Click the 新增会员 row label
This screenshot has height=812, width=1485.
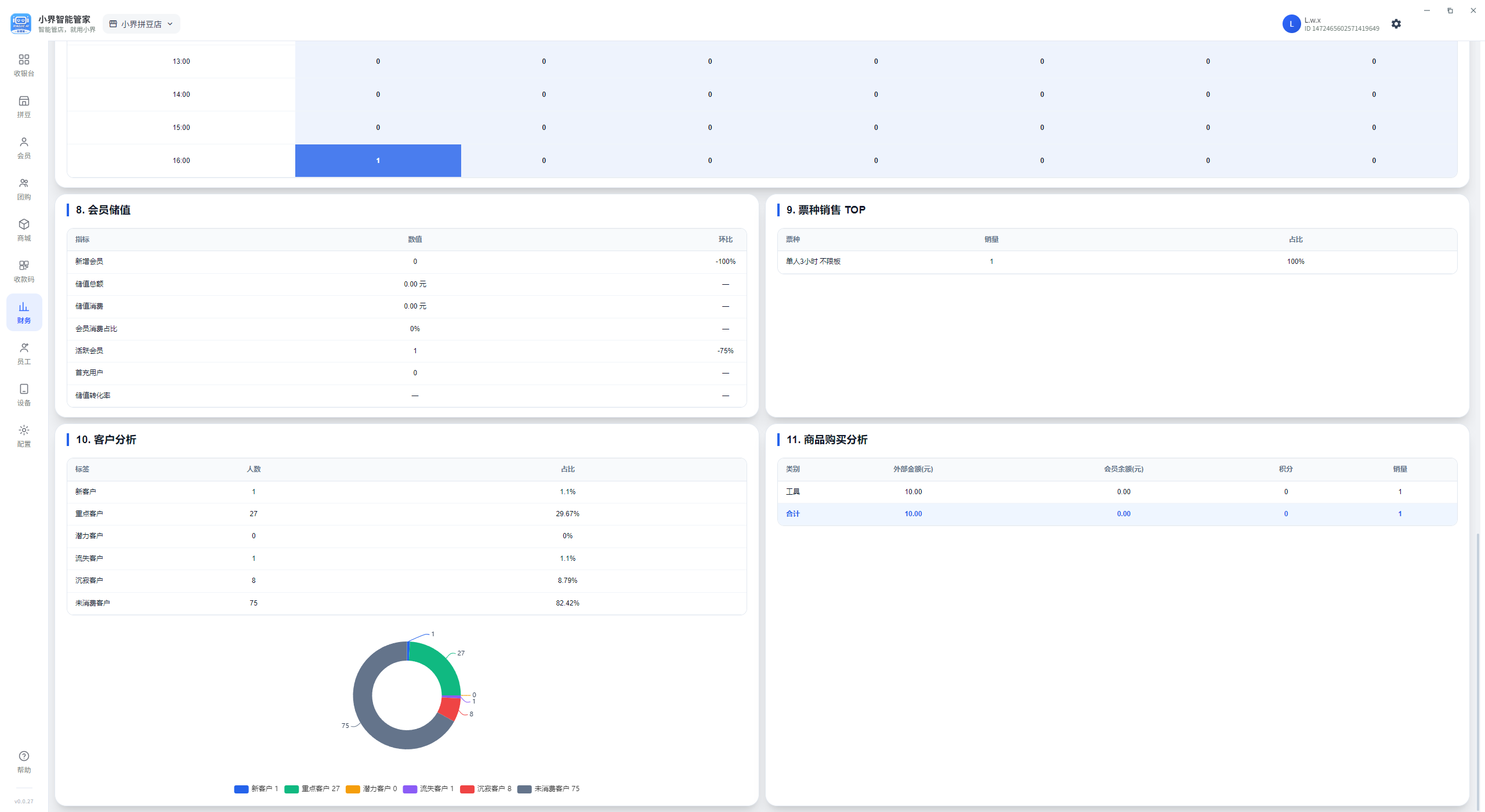click(x=89, y=262)
